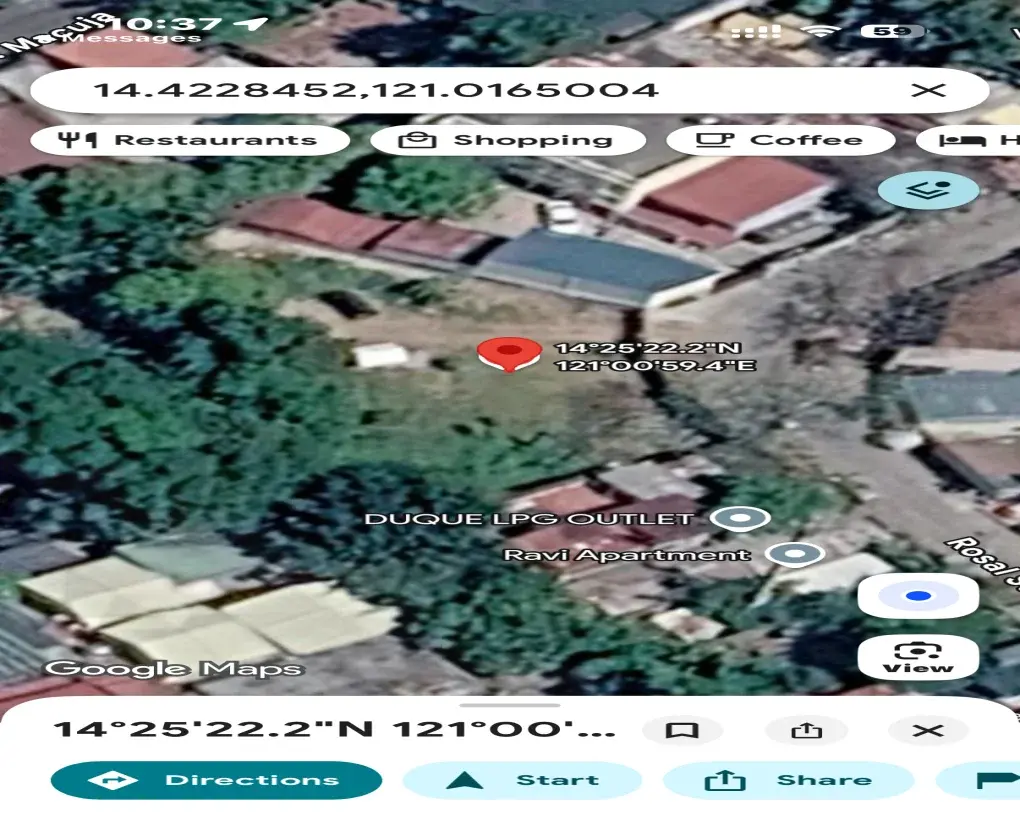The image size is (1020, 840).
Task: Filter map by Restaurants
Action: (x=190, y=140)
